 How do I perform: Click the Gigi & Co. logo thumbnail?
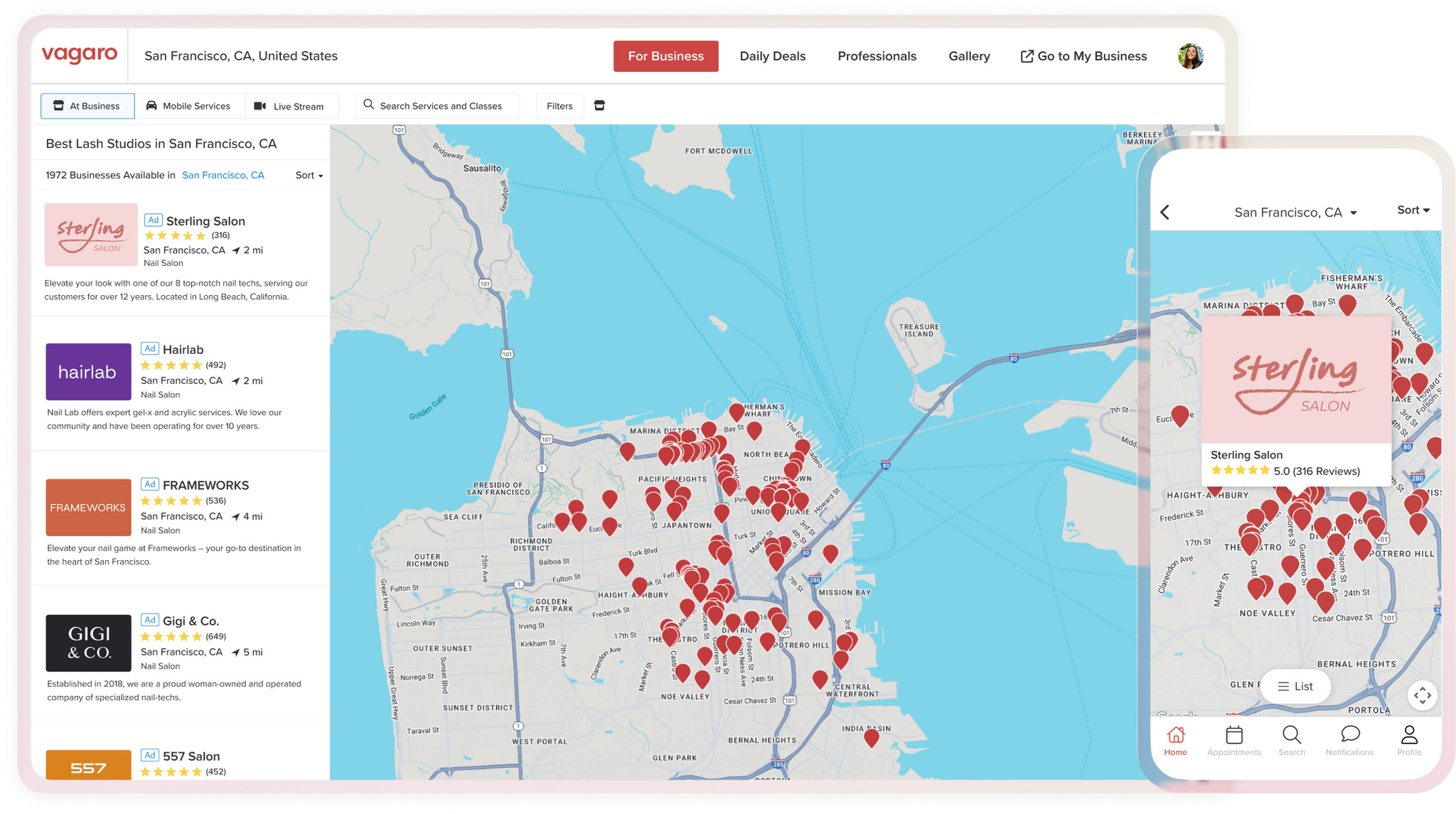click(x=88, y=643)
